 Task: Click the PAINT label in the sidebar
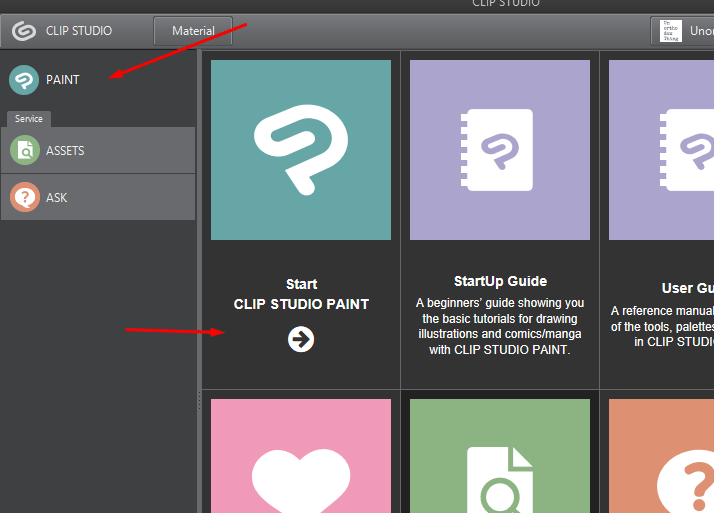coord(63,80)
